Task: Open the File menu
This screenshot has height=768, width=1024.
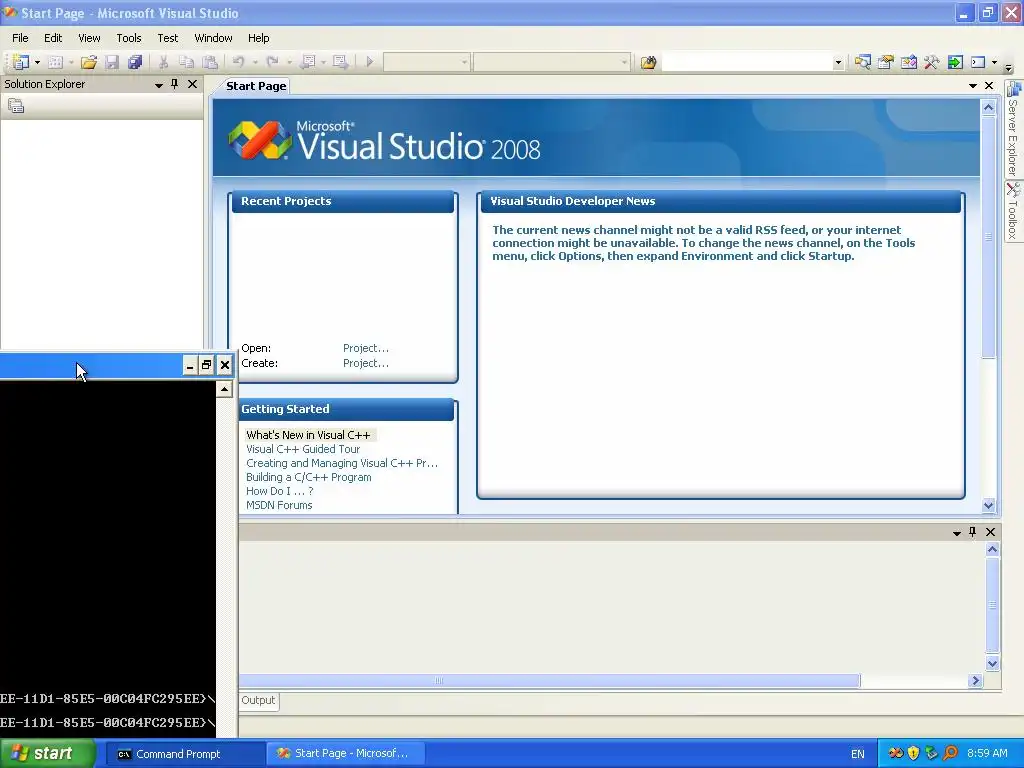Action: click(x=20, y=38)
